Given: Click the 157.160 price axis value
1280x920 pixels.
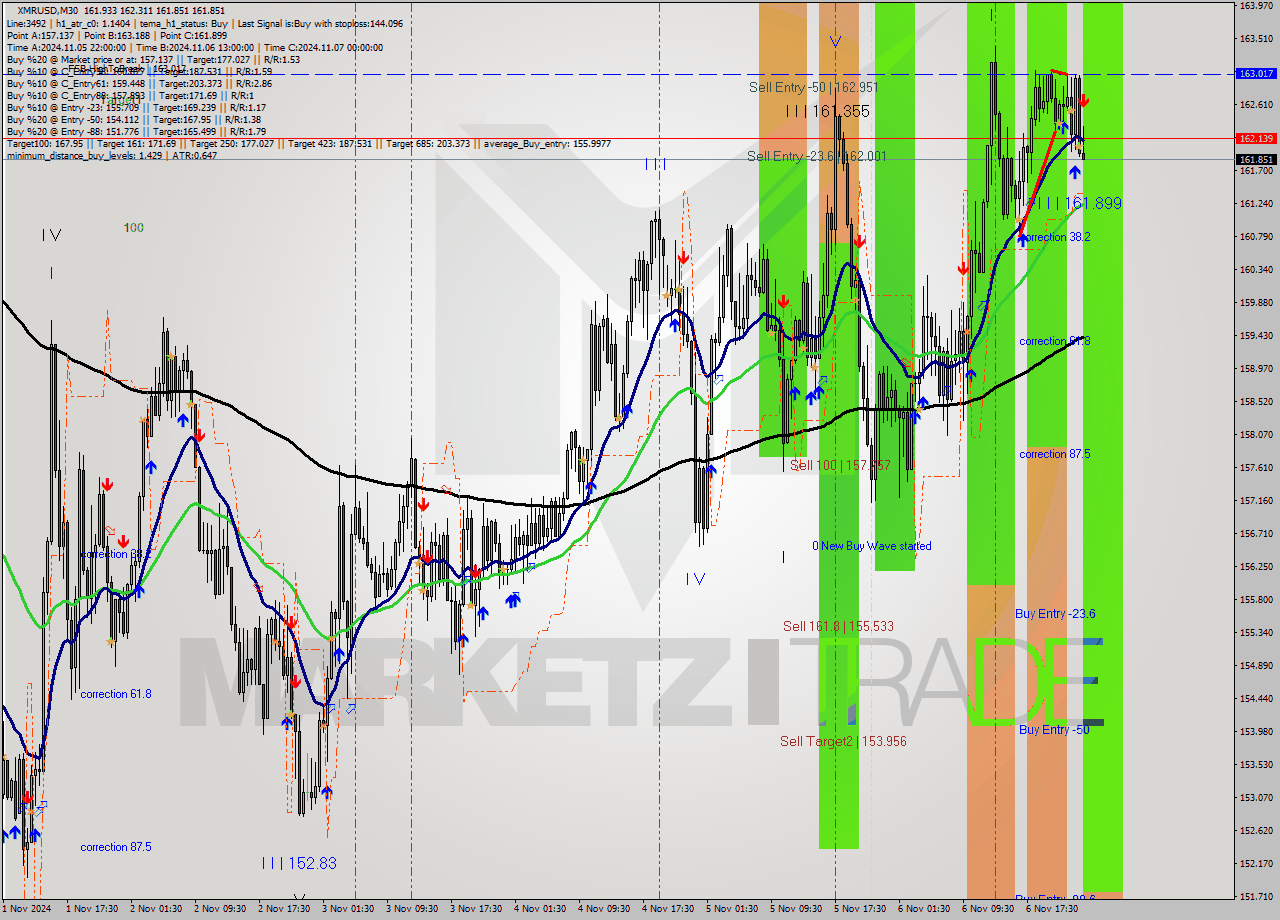Looking at the screenshot, I should tap(1256, 500).
